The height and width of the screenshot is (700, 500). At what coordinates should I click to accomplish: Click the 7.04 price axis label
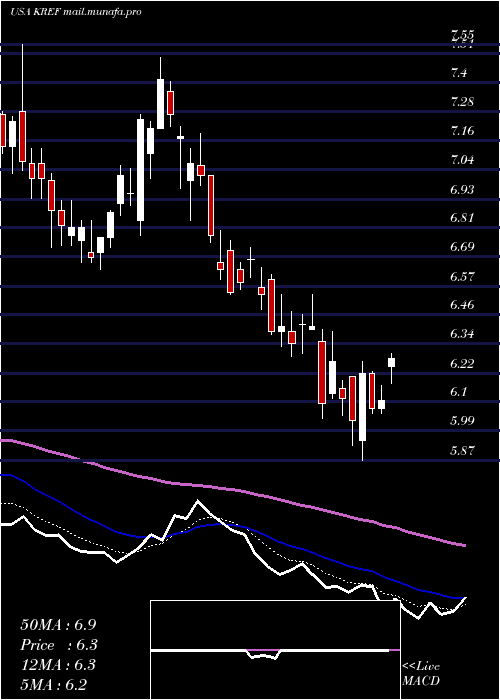462,159
